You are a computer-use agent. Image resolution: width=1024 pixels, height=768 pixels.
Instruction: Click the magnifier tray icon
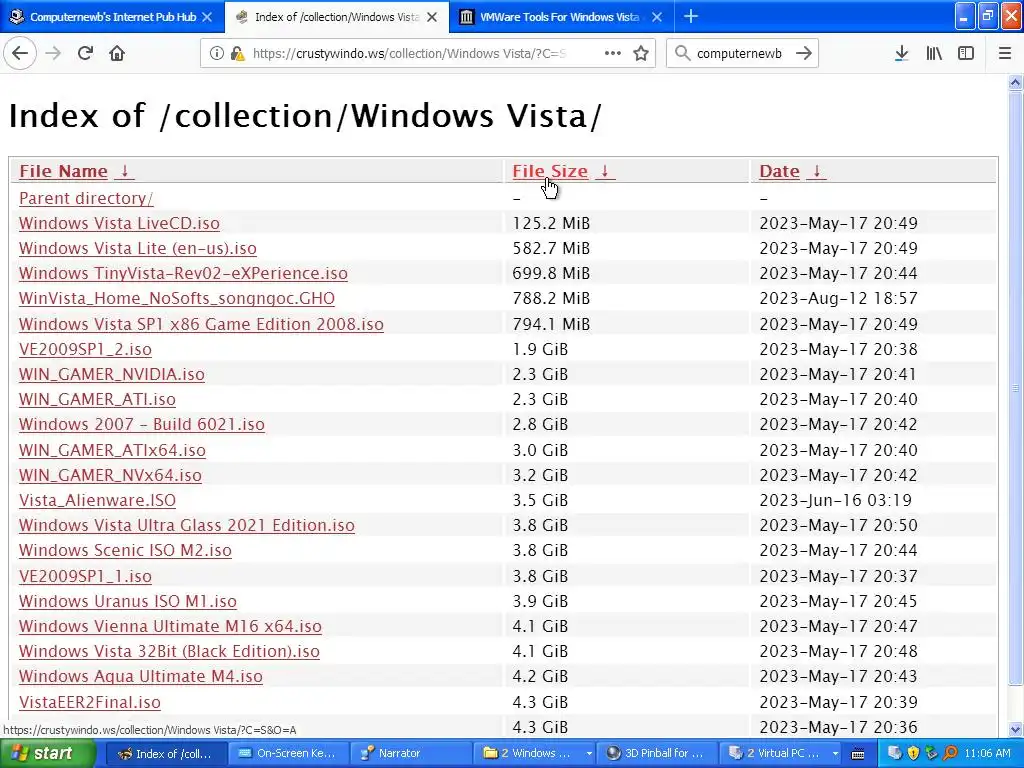950,754
